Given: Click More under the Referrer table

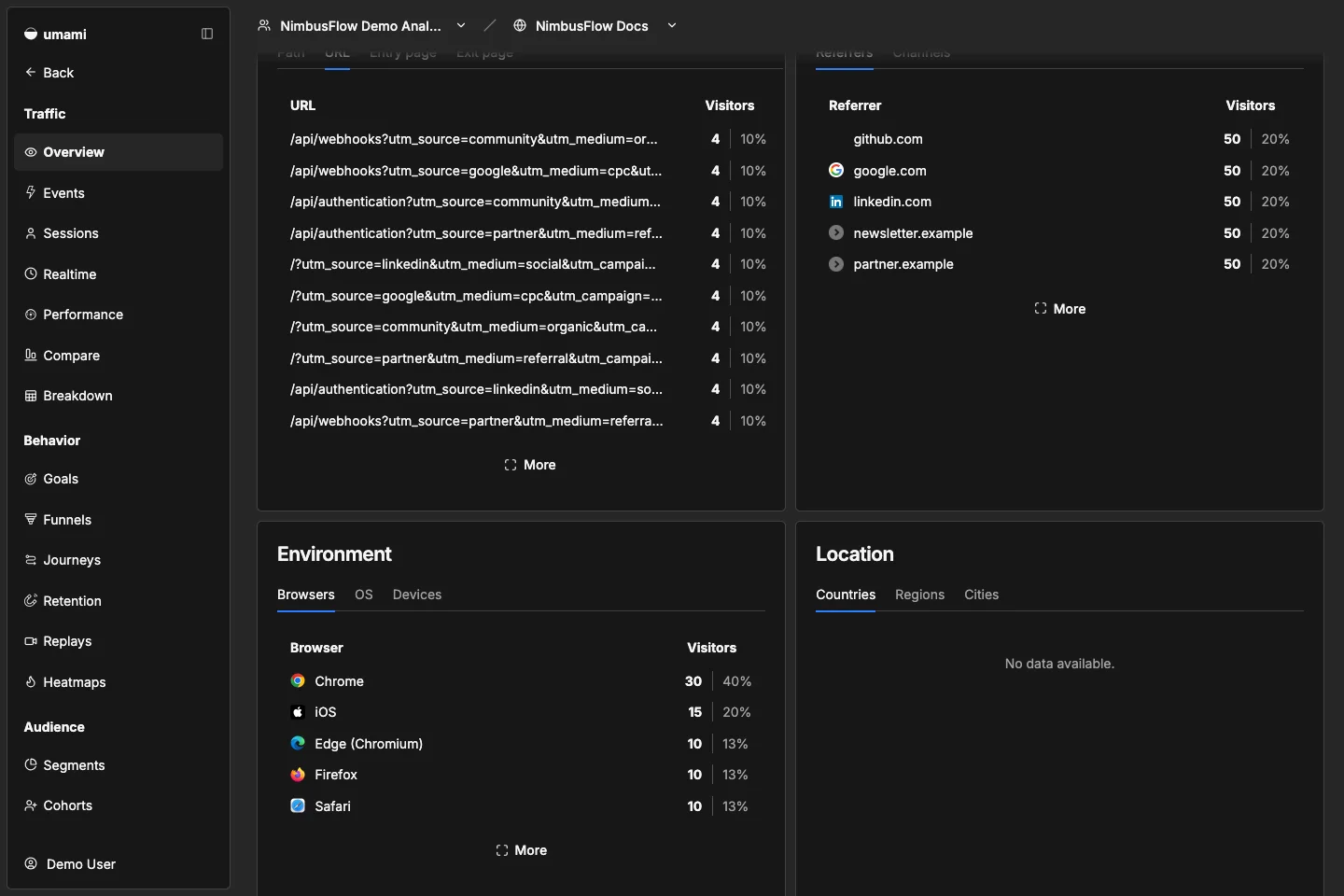Looking at the screenshot, I should pos(1059,309).
